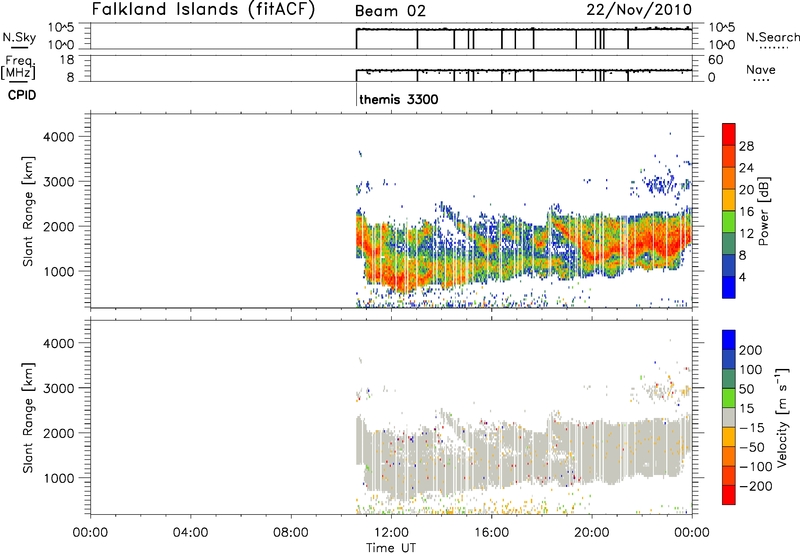Click the 'Velocity [m s⁻¹]' color bar label
Image resolution: width=800 pixels, height=554 pixels.
pyautogui.click(x=782, y=417)
